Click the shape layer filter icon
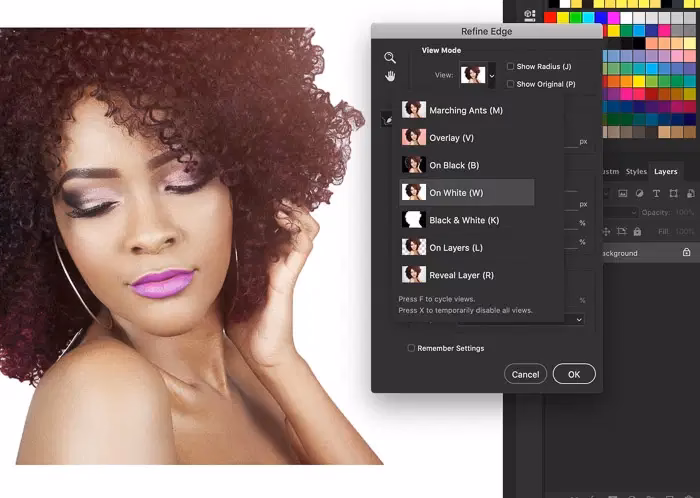The width and height of the screenshot is (700, 498). click(x=674, y=193)
